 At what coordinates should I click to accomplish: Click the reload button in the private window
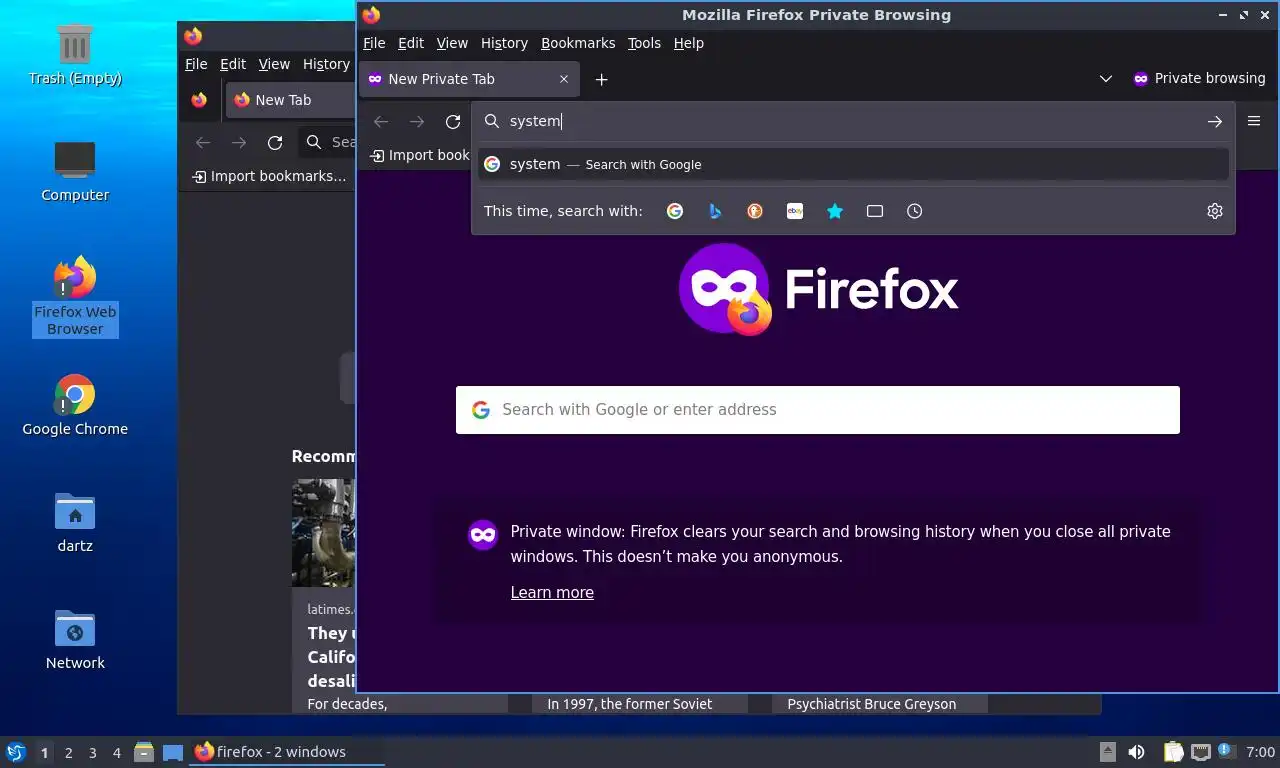(453, 121)
